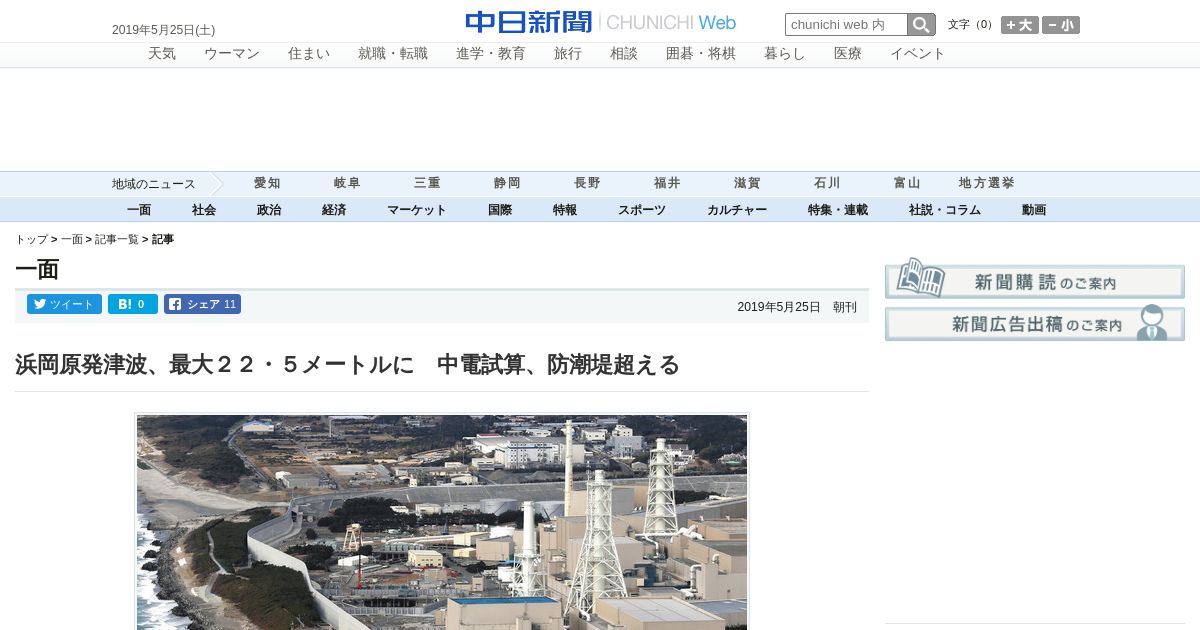1200x630 pixels.
Task: Decrease text size with −小 button
Action: point(1061,25)
